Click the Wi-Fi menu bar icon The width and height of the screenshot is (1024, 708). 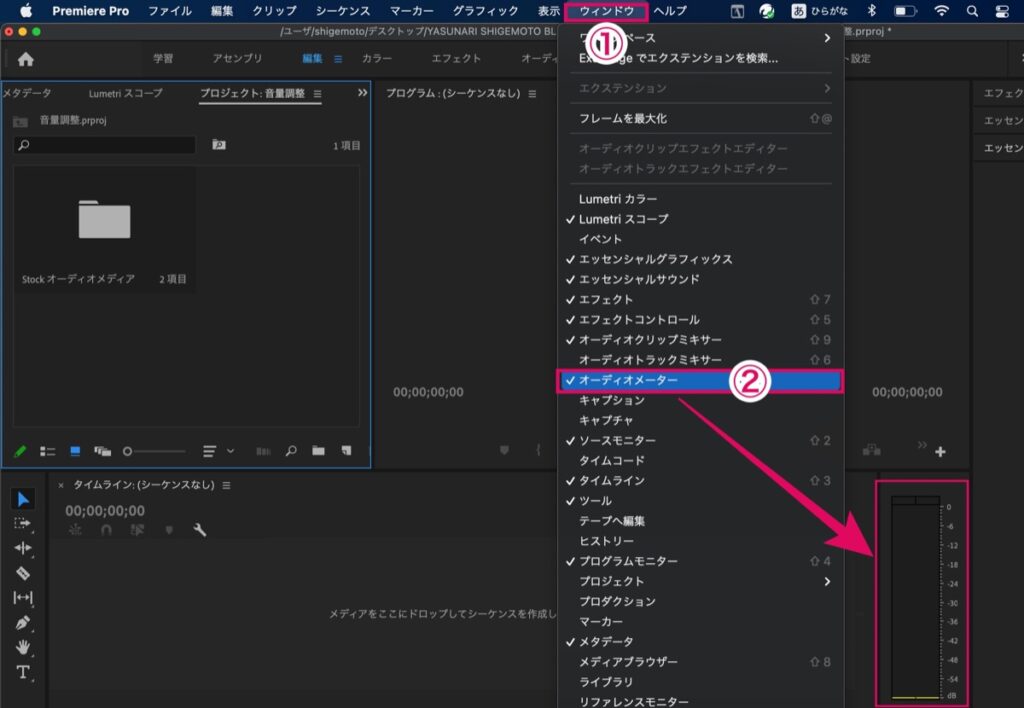pyautogui.click(x=941, y=11)
